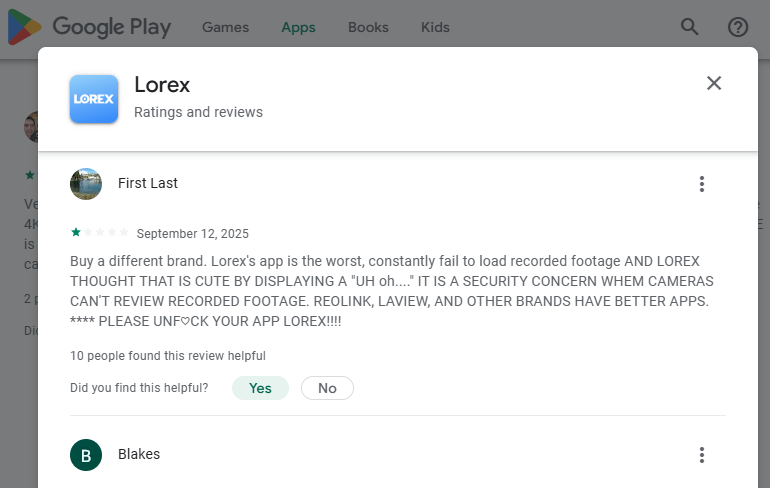Close the Ratings and reviews dialog
Screen dimensions: 770x488
pos(714,83)
